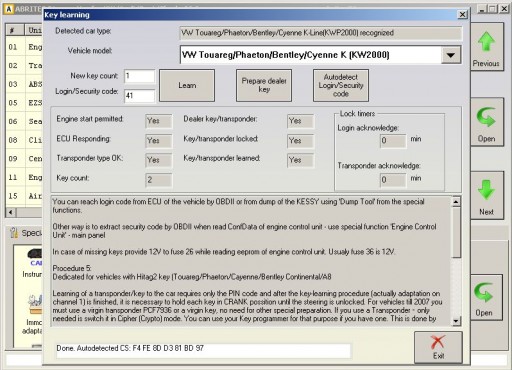
Task: Click the Special functions tools icon in background
Action: [x=14, y=233]
